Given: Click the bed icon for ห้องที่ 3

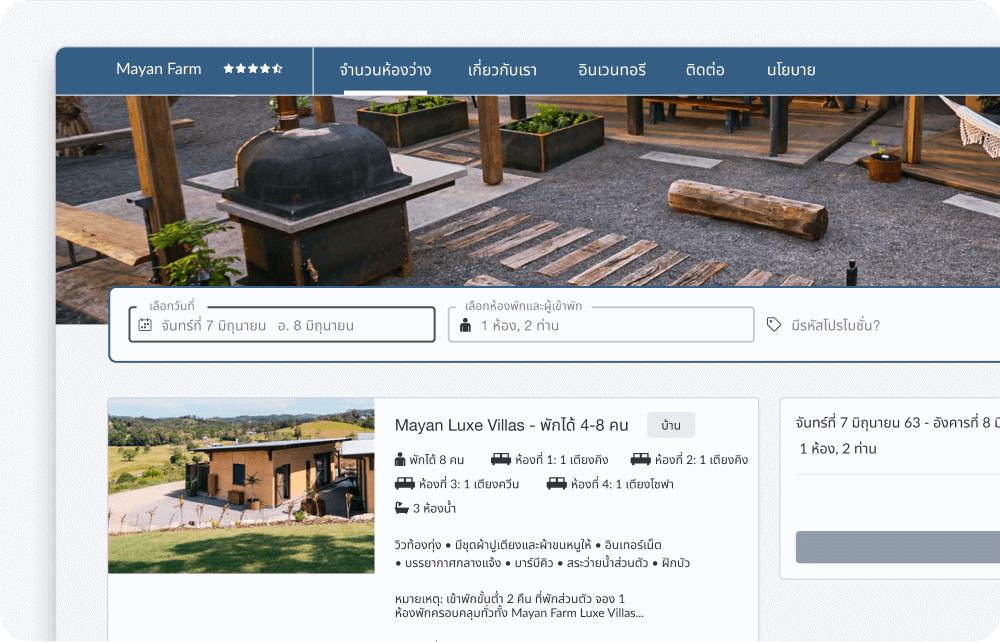Looking at the screenshot, I should coord(404,483).
